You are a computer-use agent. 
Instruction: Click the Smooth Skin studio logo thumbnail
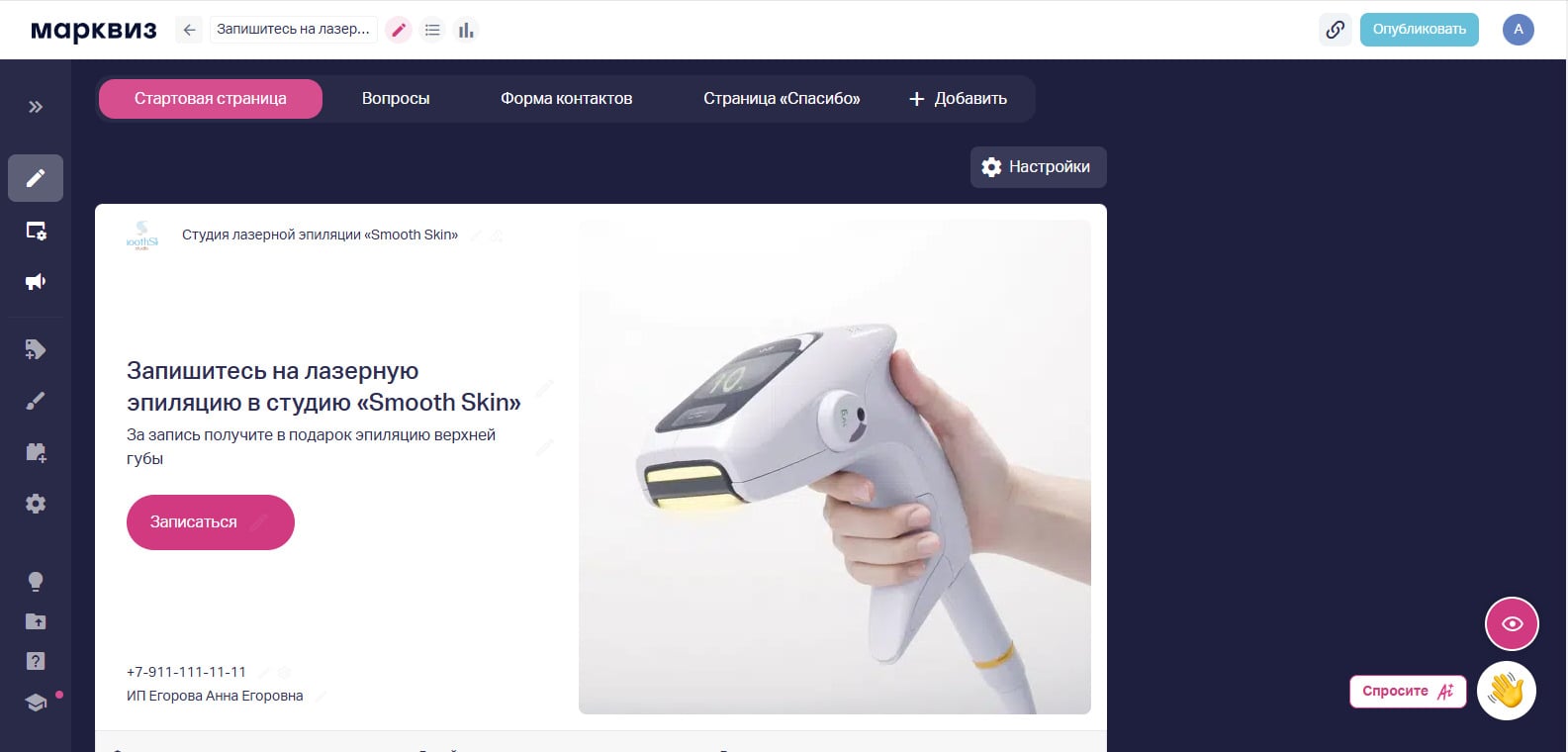pyautogui.click(x=142, y=235)
